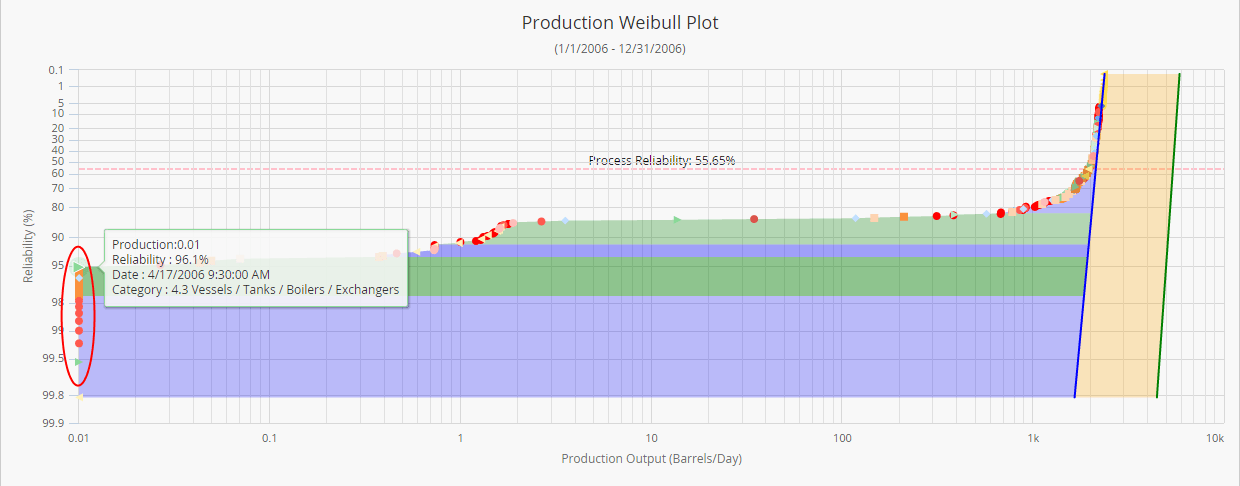
Task: Select the dark red circle point between 10 and 100
Action: click(x=754, y=219)
